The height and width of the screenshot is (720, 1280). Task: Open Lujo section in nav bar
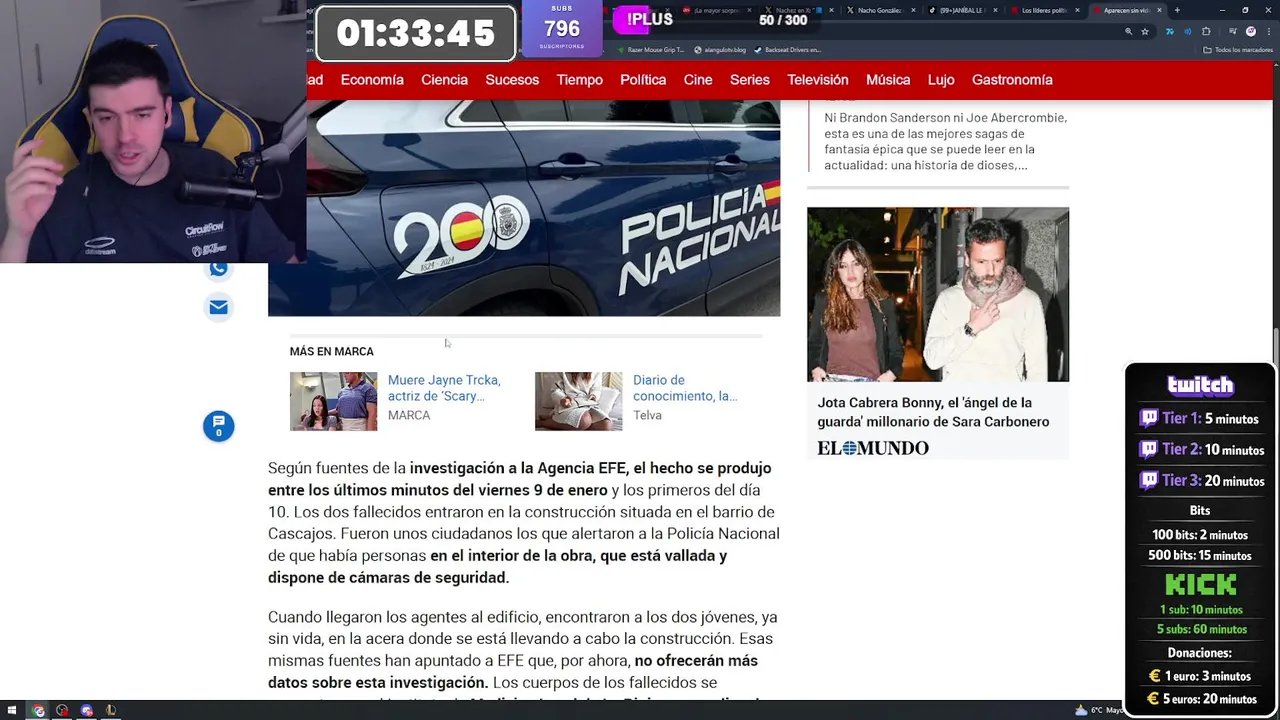[x=941, y=80]
